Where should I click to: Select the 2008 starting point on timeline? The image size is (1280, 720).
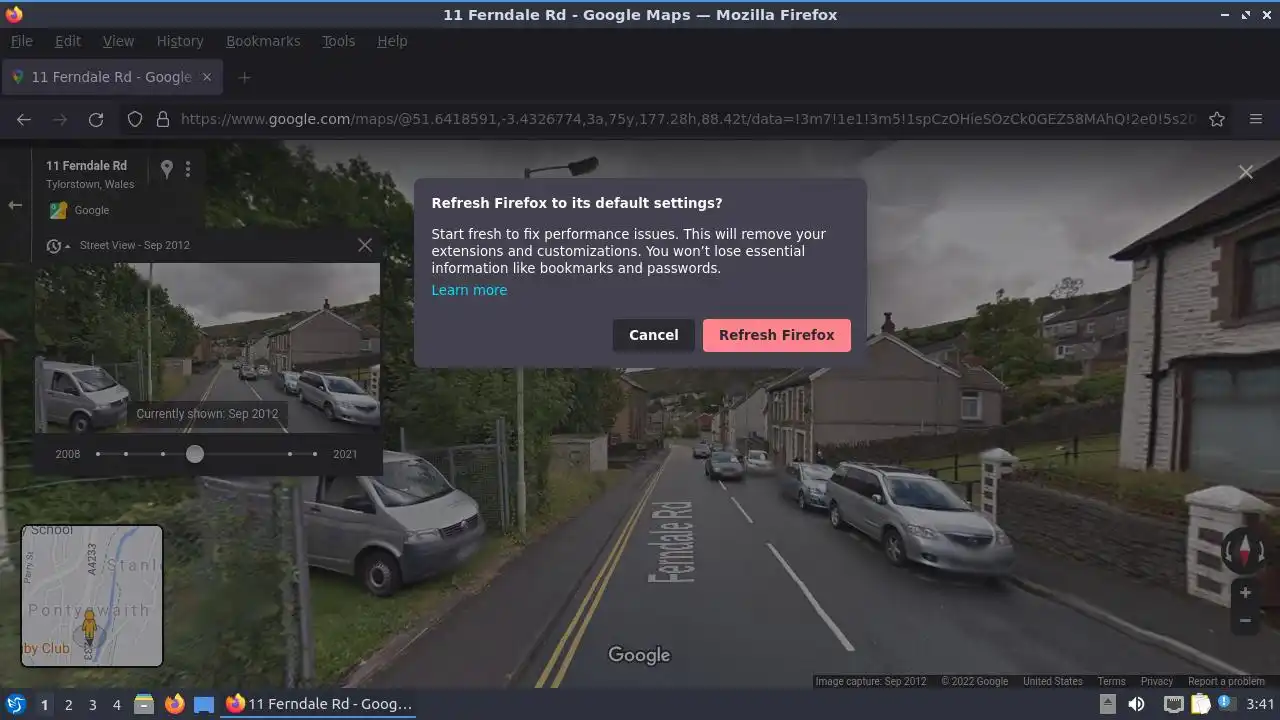(98, 454)
